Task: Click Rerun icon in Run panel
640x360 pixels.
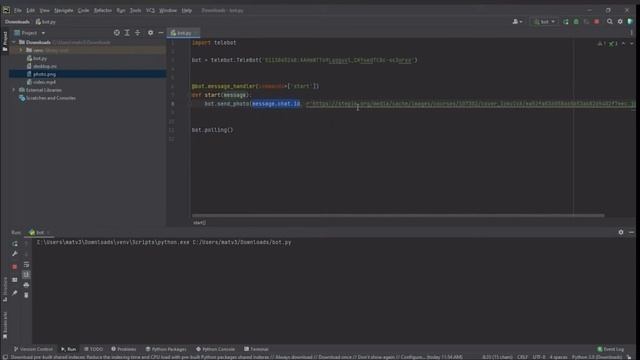Action: point(15,244)
